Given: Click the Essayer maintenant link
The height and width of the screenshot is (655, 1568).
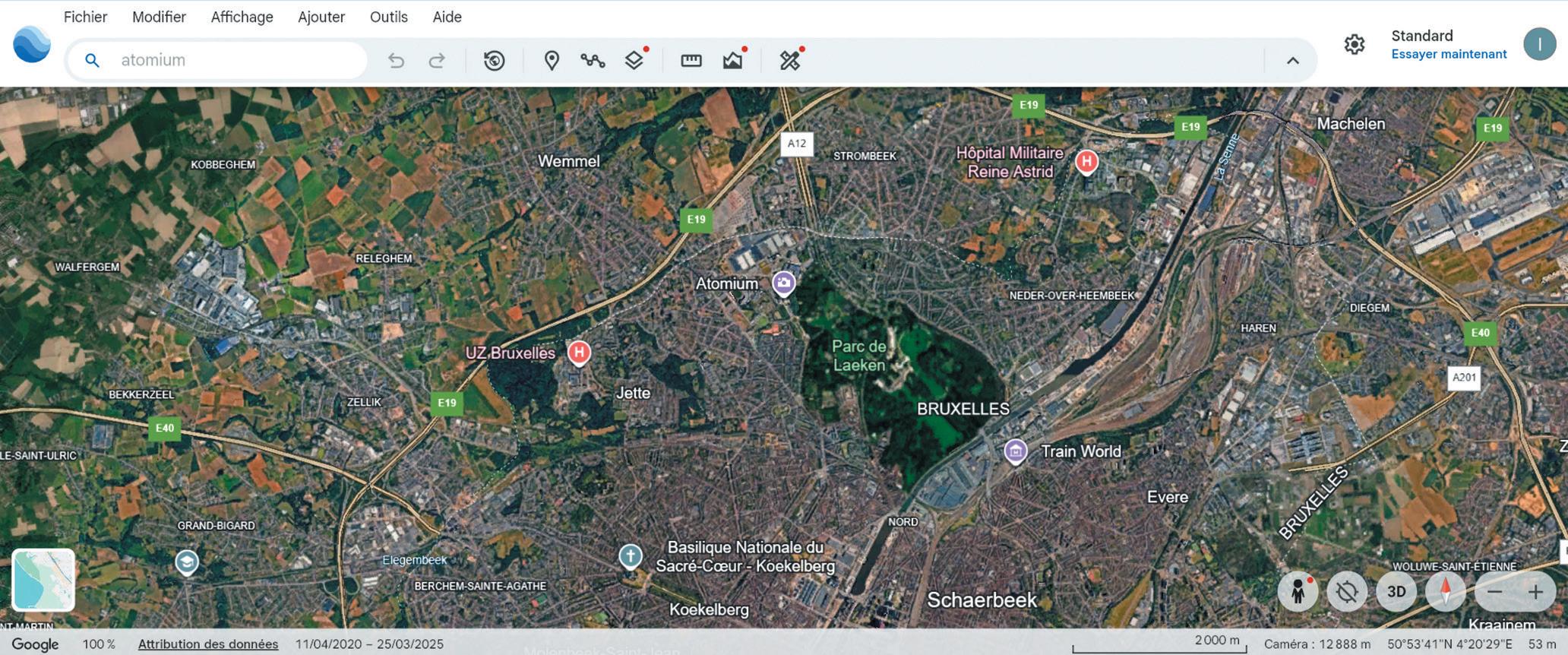Looking at the screenshot, I should pyautogui.click(x=1449, y=54).
